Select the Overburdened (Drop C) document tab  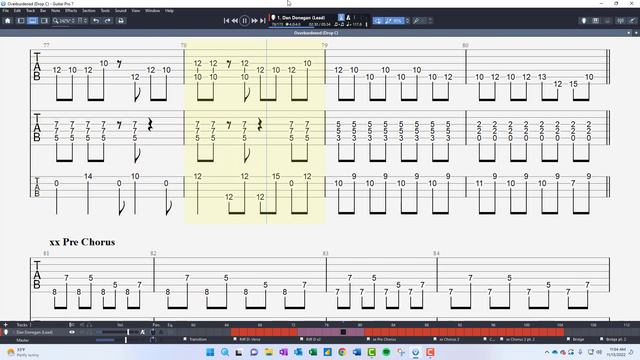tap(316, 33)
